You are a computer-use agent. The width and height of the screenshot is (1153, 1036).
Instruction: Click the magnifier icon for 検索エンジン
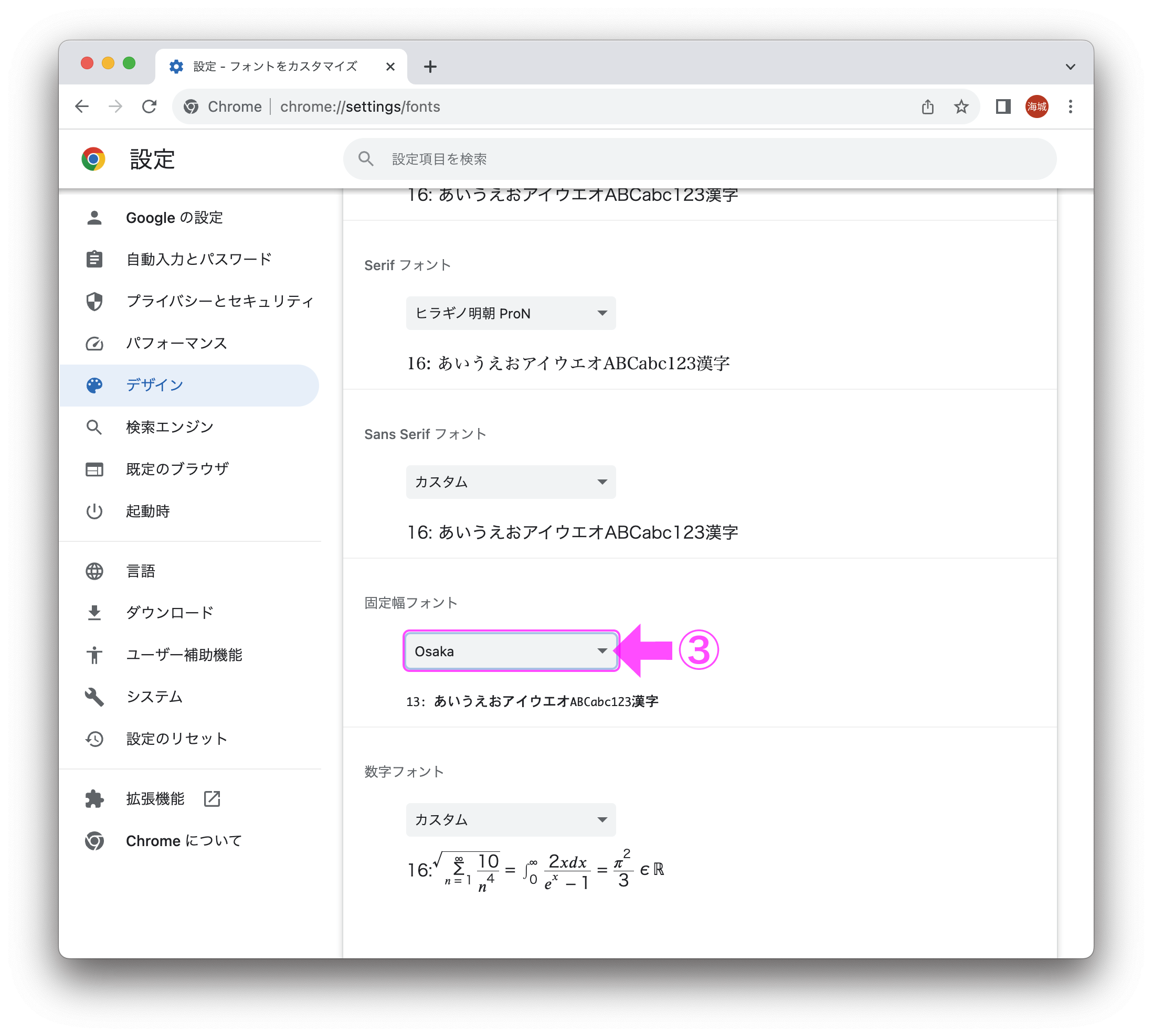tap(94, 428)
